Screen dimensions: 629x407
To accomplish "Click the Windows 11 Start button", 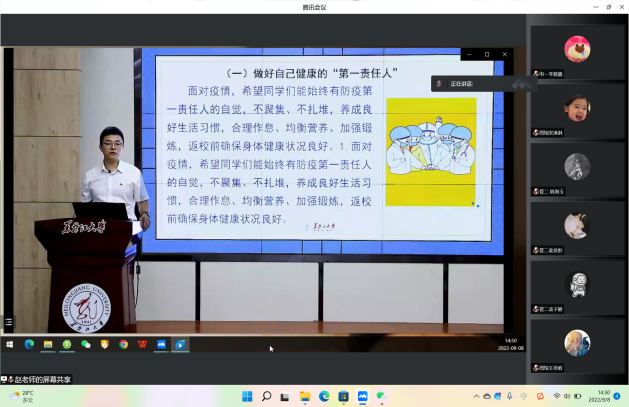I will tap(247, 396).
